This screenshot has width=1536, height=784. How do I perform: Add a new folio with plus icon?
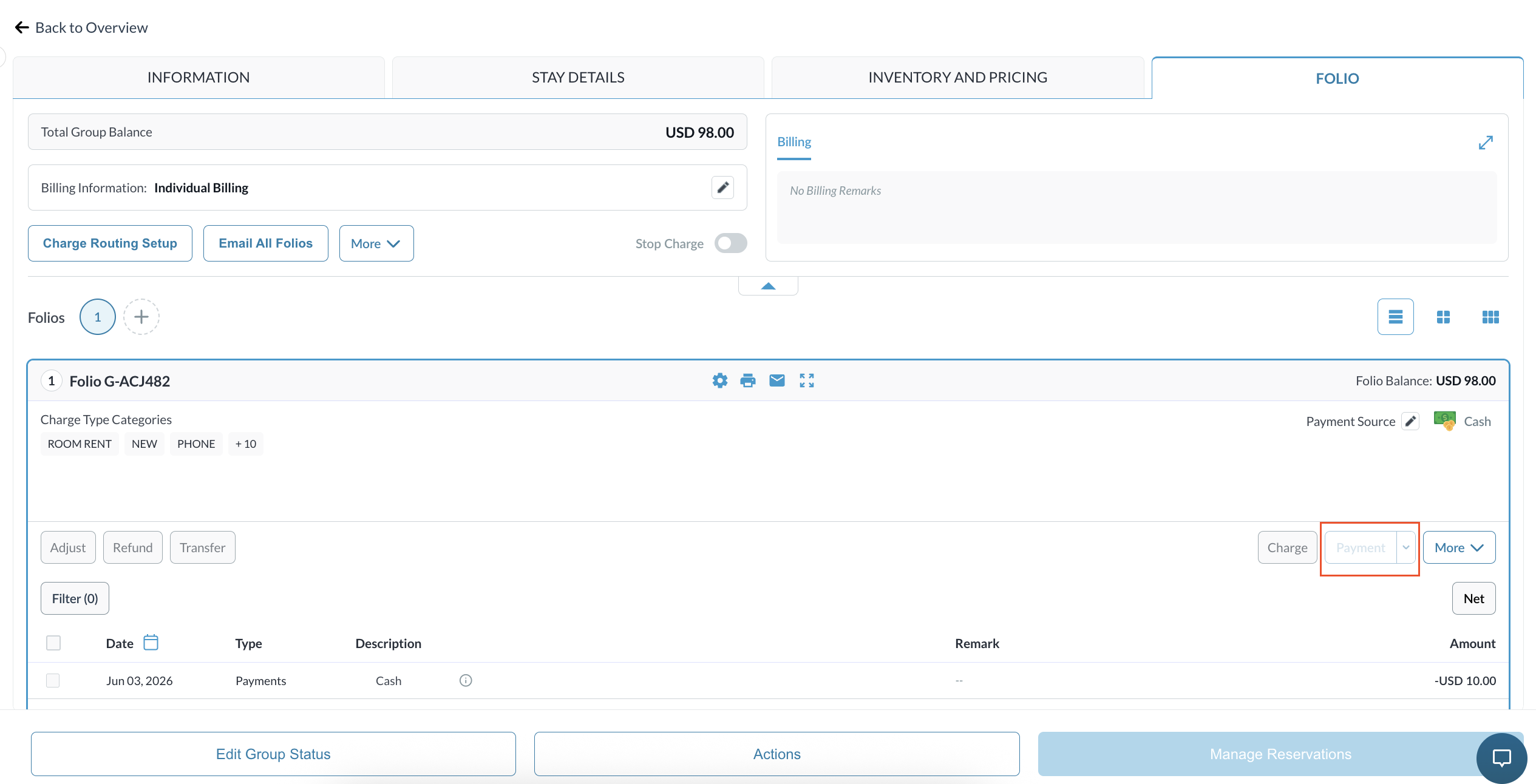click(141, 317)
